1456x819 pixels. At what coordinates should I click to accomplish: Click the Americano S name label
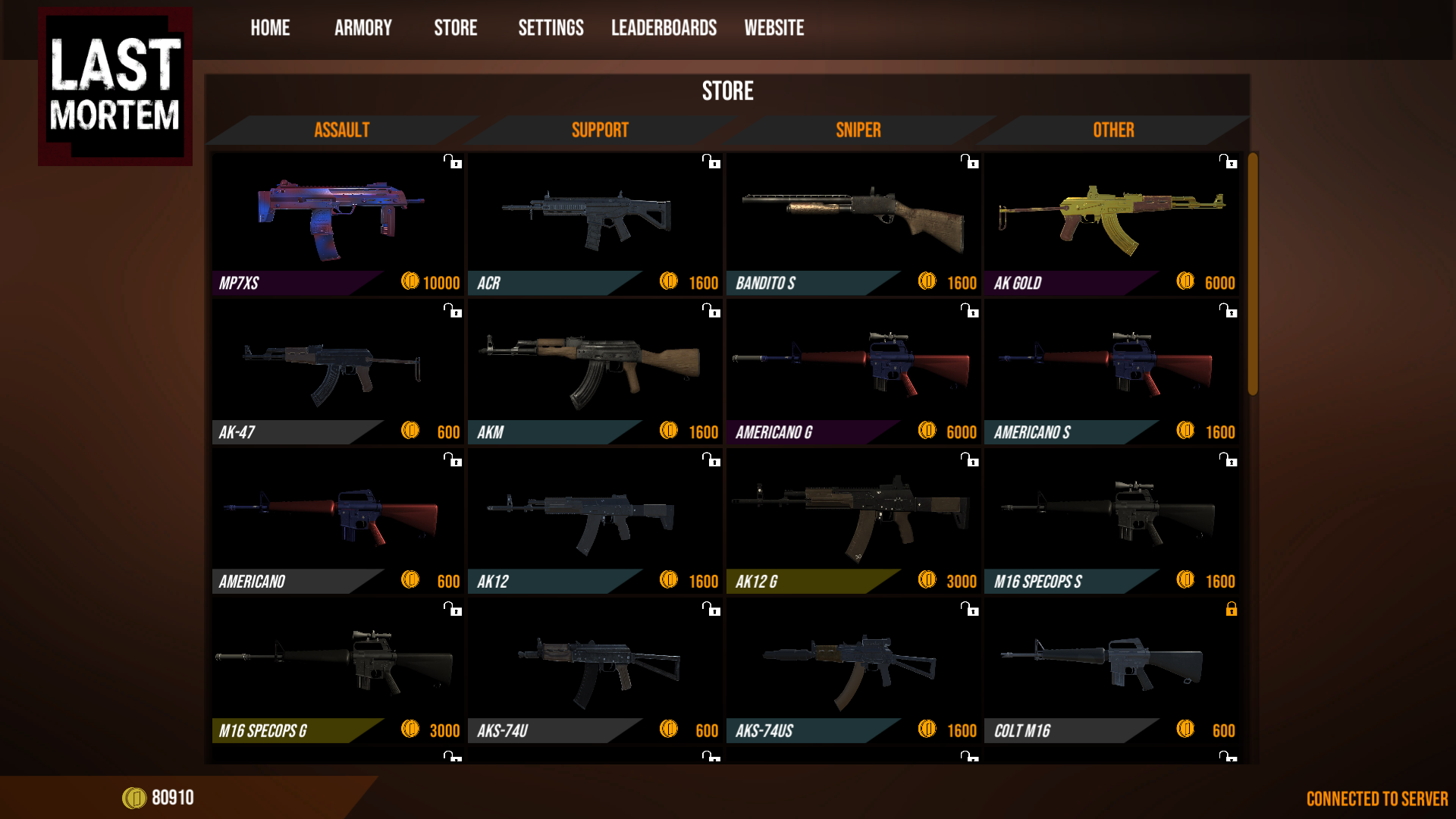[x=1032, y=432]
